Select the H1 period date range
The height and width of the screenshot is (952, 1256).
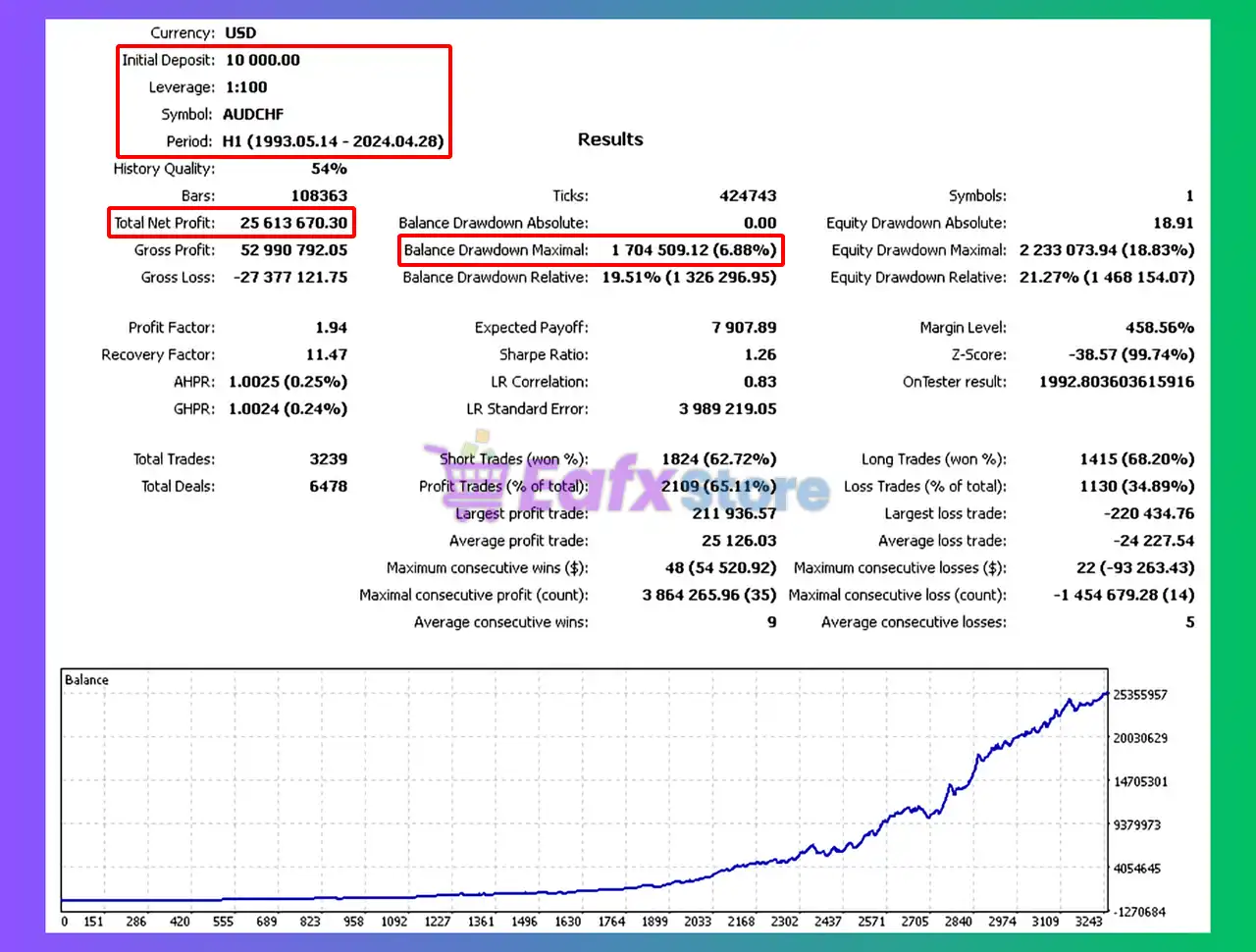[x=333, y=141]
